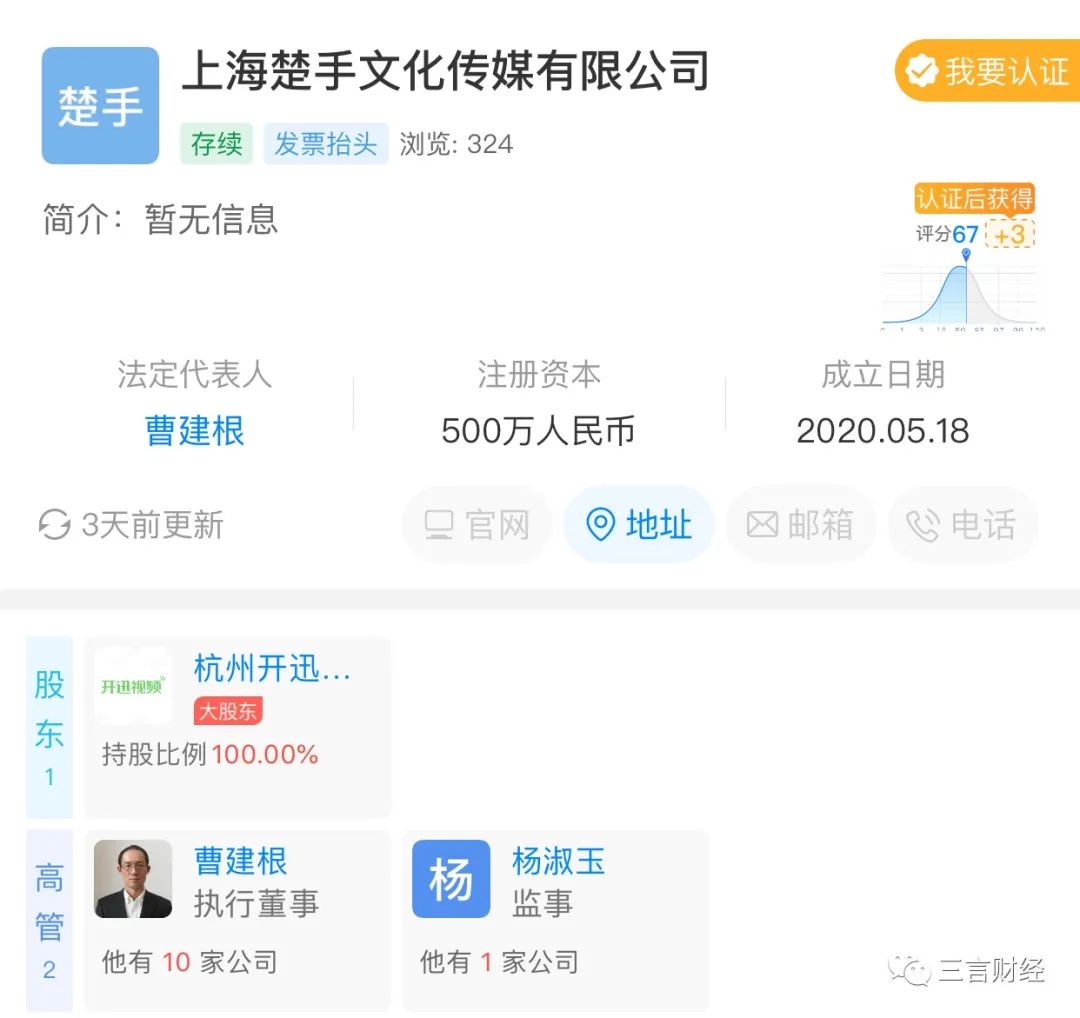Viewport: 1080px width, 1018px height.
Task: Tap the 地址 location button
Action: (x=638, y=525)
